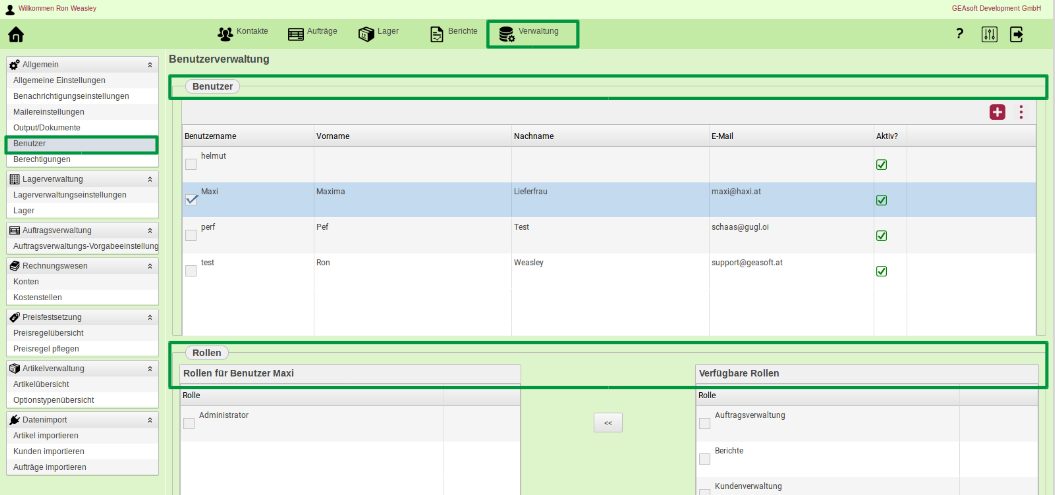The height and width of the screenshot is (495, 1055).
Task: Add a new user with red plus icon
Action: pos(997,112)
